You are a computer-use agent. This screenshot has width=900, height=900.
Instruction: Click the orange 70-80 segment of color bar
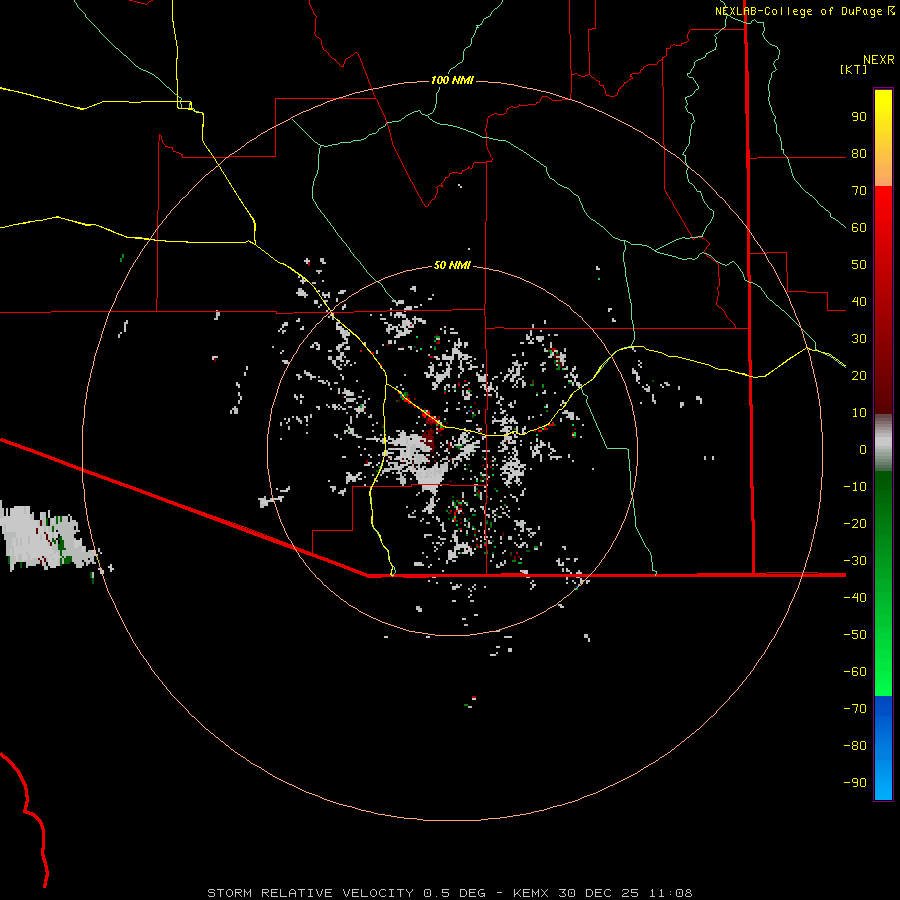[883, 170]
